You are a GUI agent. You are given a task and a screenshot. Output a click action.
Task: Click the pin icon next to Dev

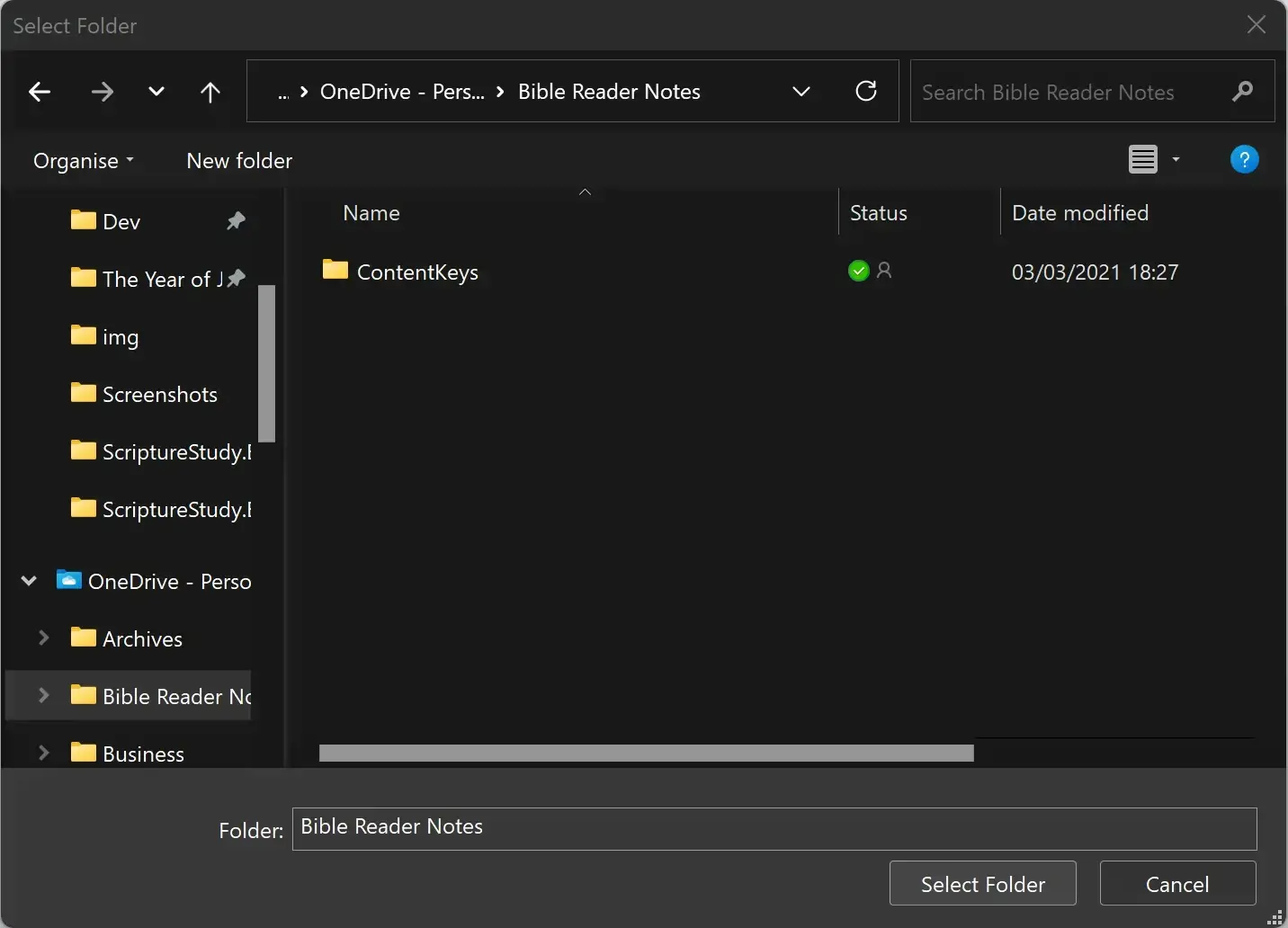click(x=236, y=220)
